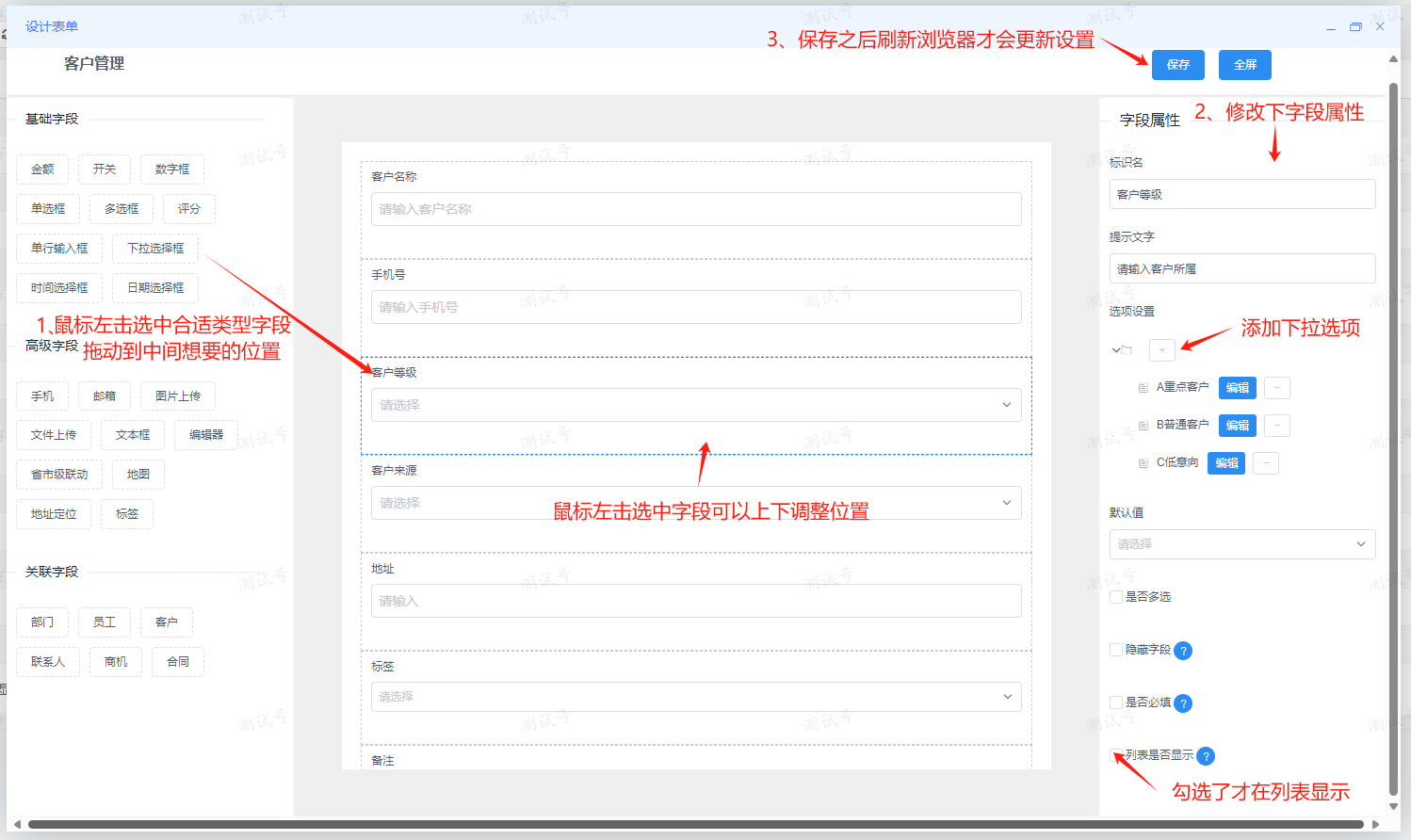Select the 省市级联动 field type

(59, 475)
